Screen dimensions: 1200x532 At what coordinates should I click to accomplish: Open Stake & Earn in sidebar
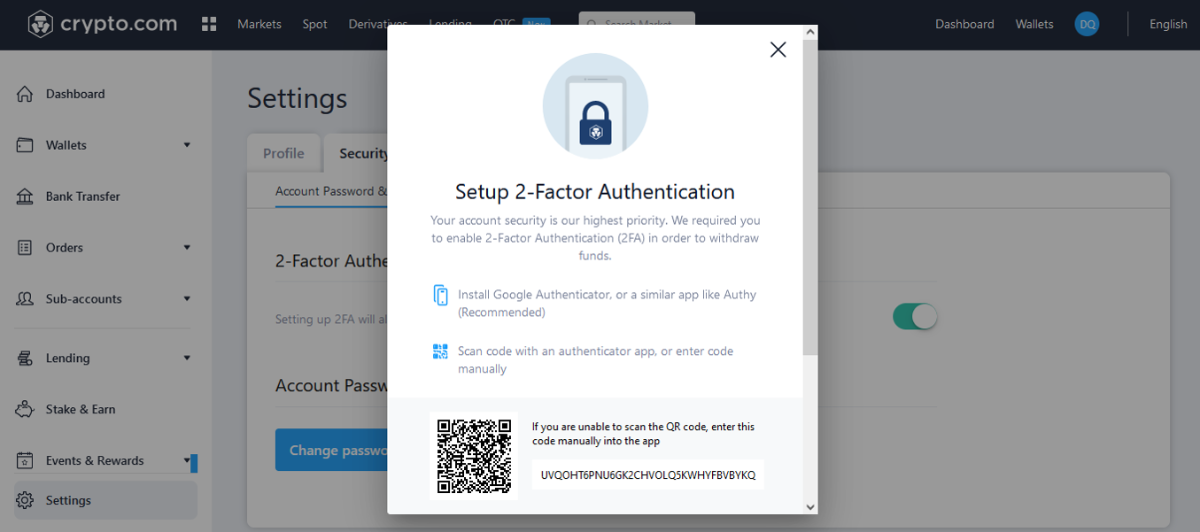click(80, 409)
